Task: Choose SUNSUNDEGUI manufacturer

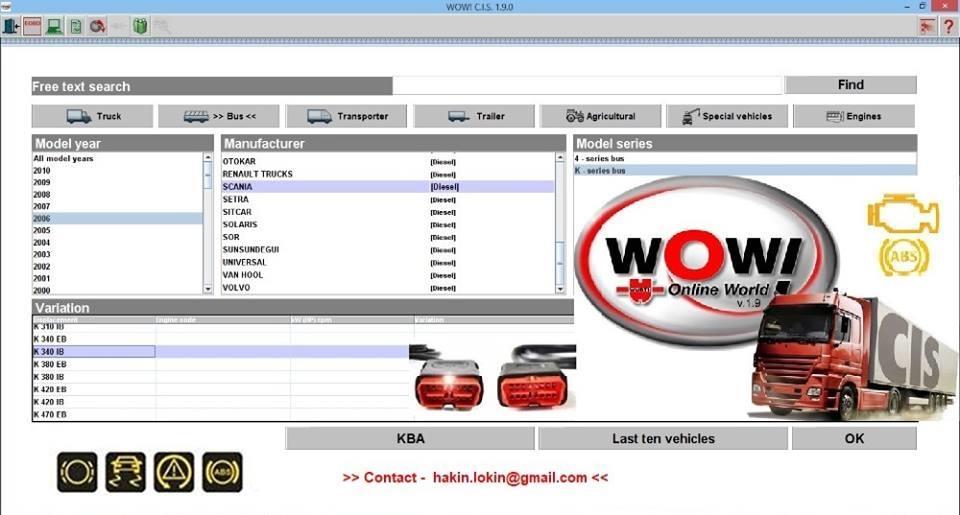Action: tap(388, 250)
